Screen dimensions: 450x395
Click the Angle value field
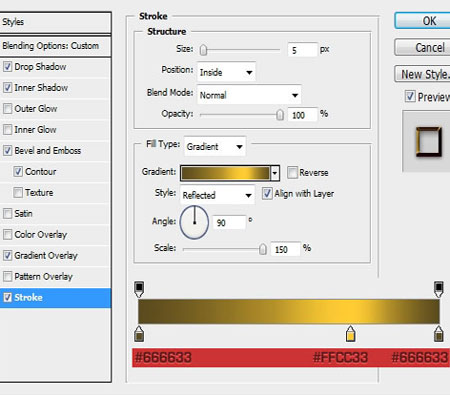point(229,222)
